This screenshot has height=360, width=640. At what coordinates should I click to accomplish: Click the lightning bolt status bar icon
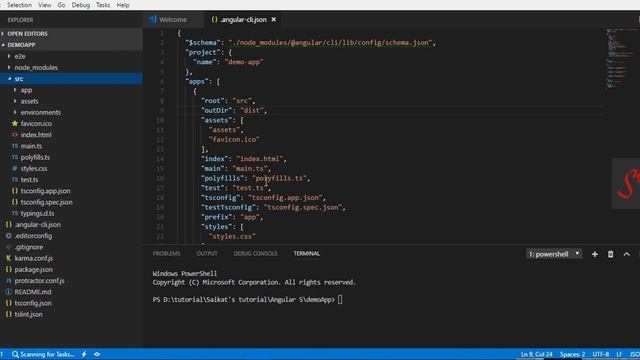click(84, 354)
